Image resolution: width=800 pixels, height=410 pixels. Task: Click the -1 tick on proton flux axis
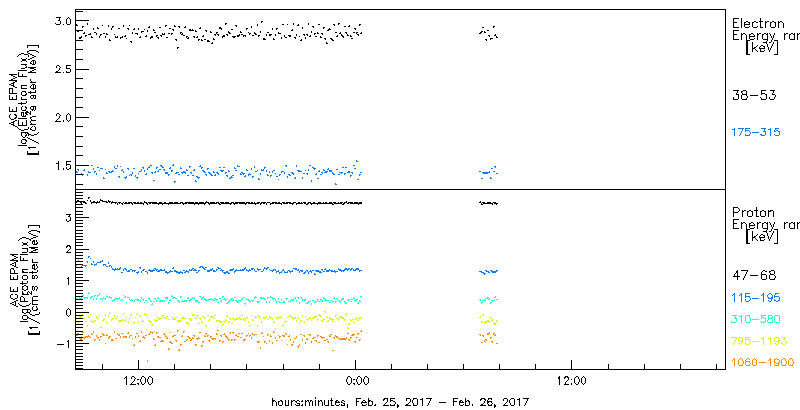(63, 343)
